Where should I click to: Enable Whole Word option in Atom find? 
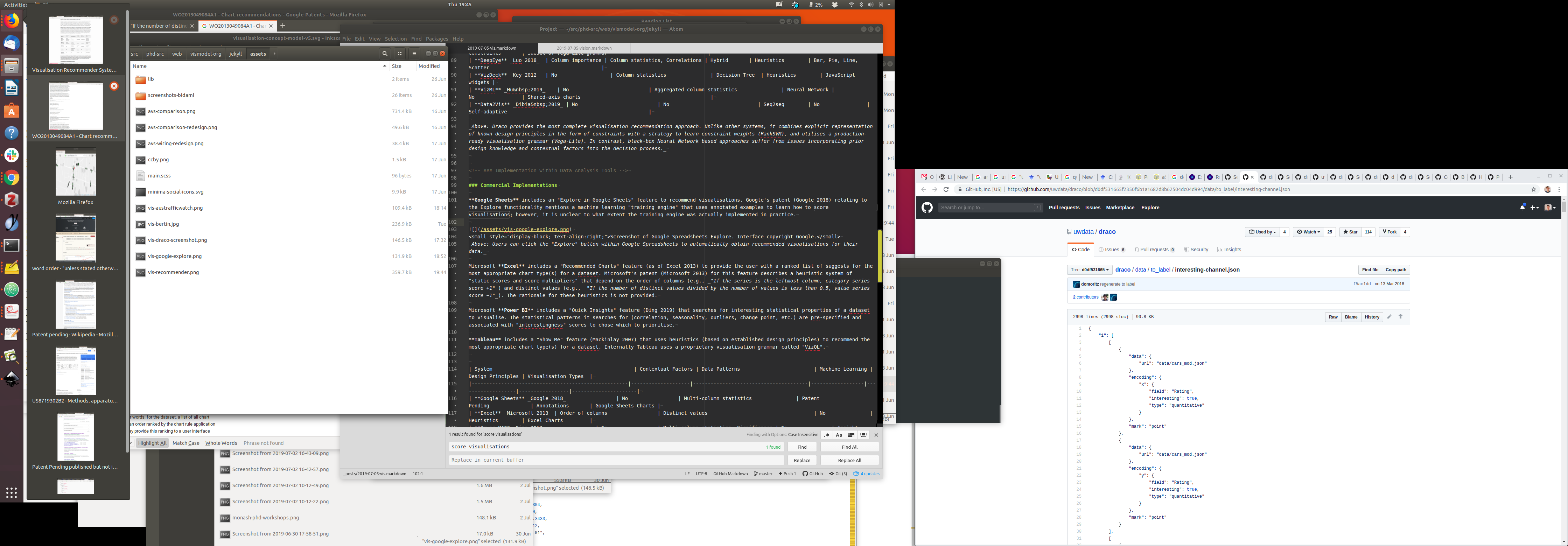coord(863,435)
